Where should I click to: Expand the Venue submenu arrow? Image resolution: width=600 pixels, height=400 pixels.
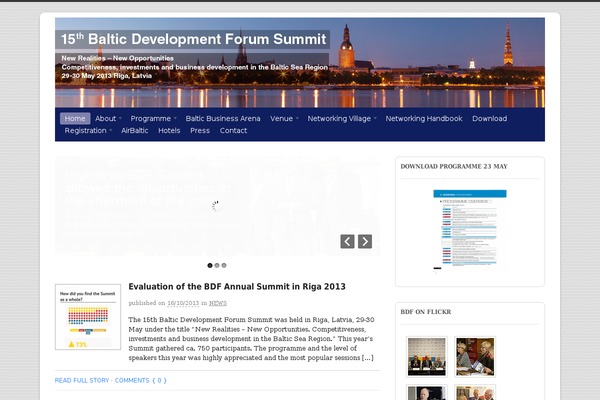click(297, 119)
